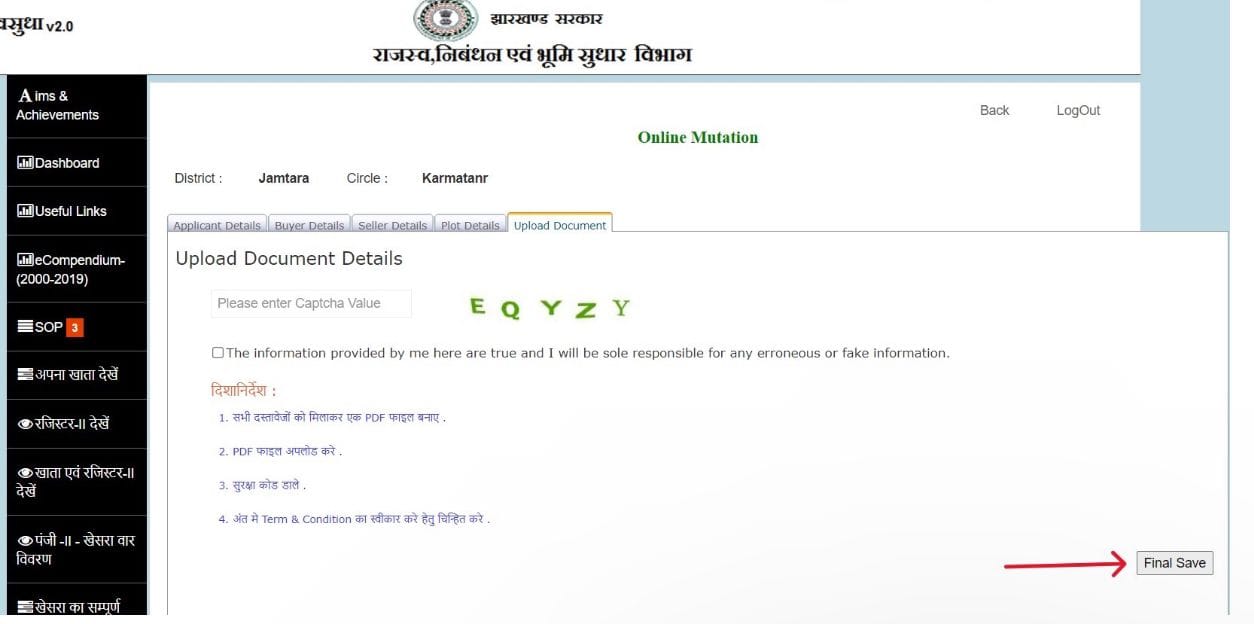Open अपना खाता देखें sidebar entry

coord(68,375)
